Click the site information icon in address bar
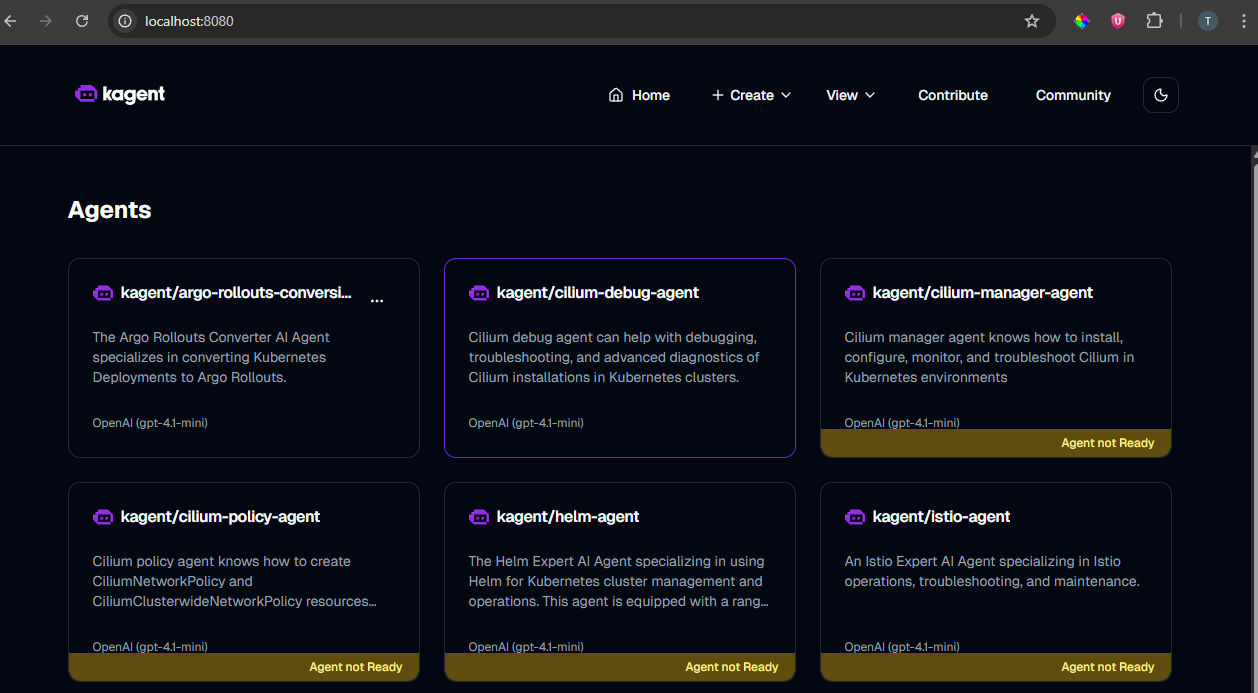This screenshot has height=693, width=1258. tap(125, 21)
